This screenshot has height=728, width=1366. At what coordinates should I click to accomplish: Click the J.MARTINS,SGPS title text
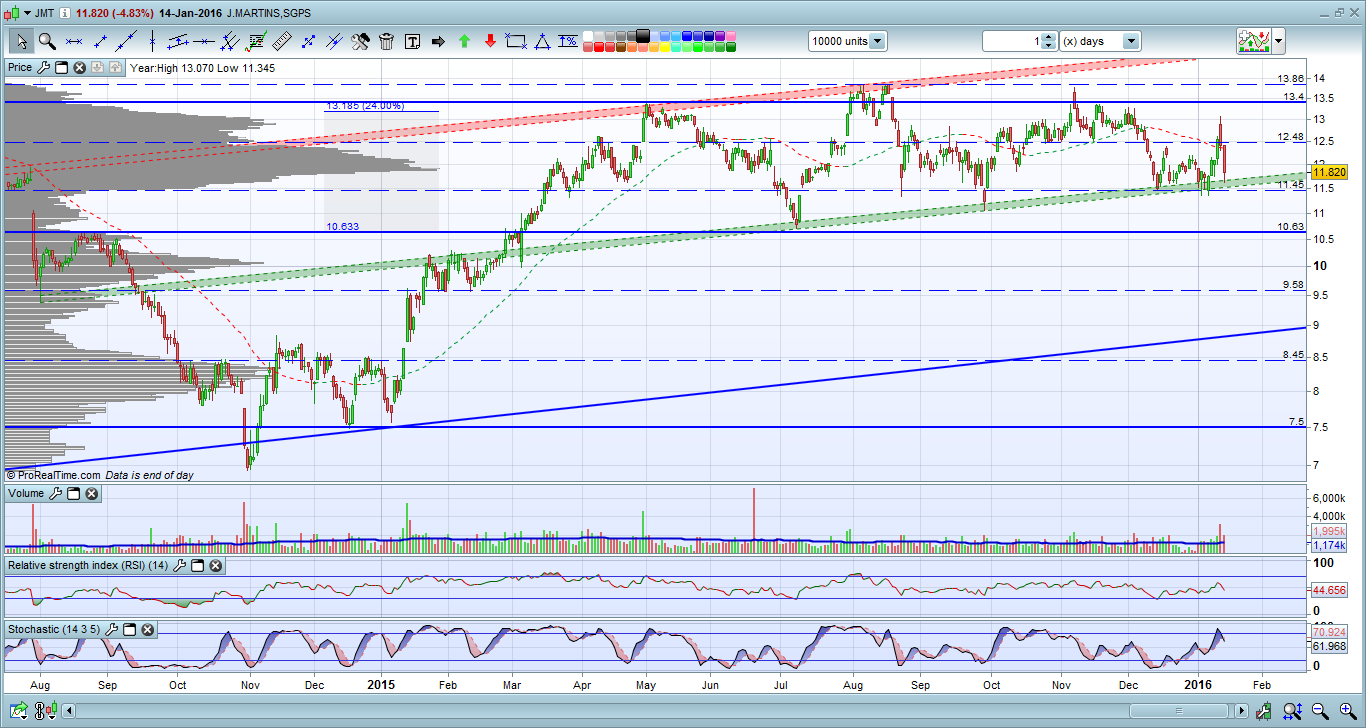[269, 12]
